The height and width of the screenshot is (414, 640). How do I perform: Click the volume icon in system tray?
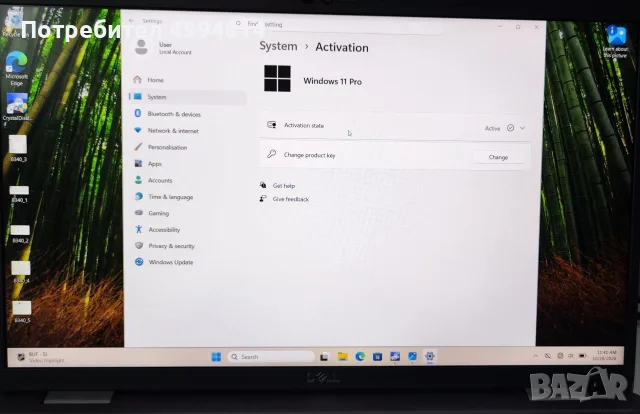[x=571, y=356]
